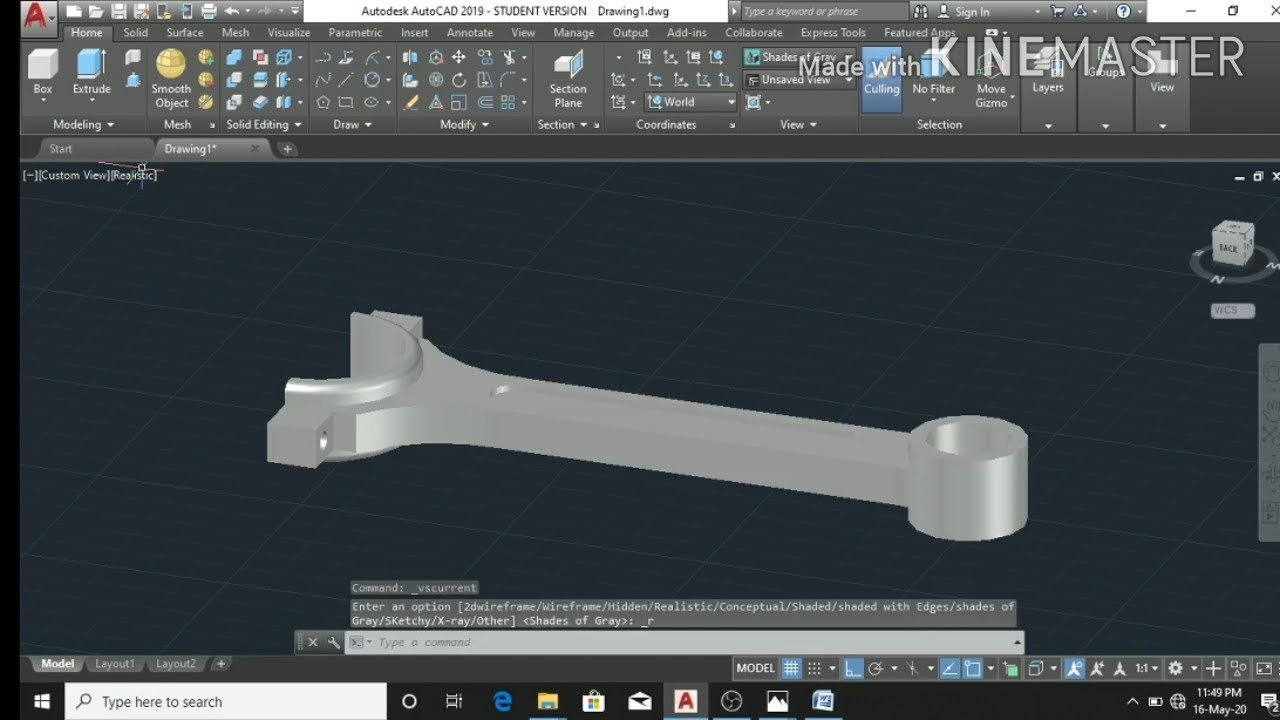Click the Plot printer icon
Viewport: 1280px width, 720px height.
[209, 12]
